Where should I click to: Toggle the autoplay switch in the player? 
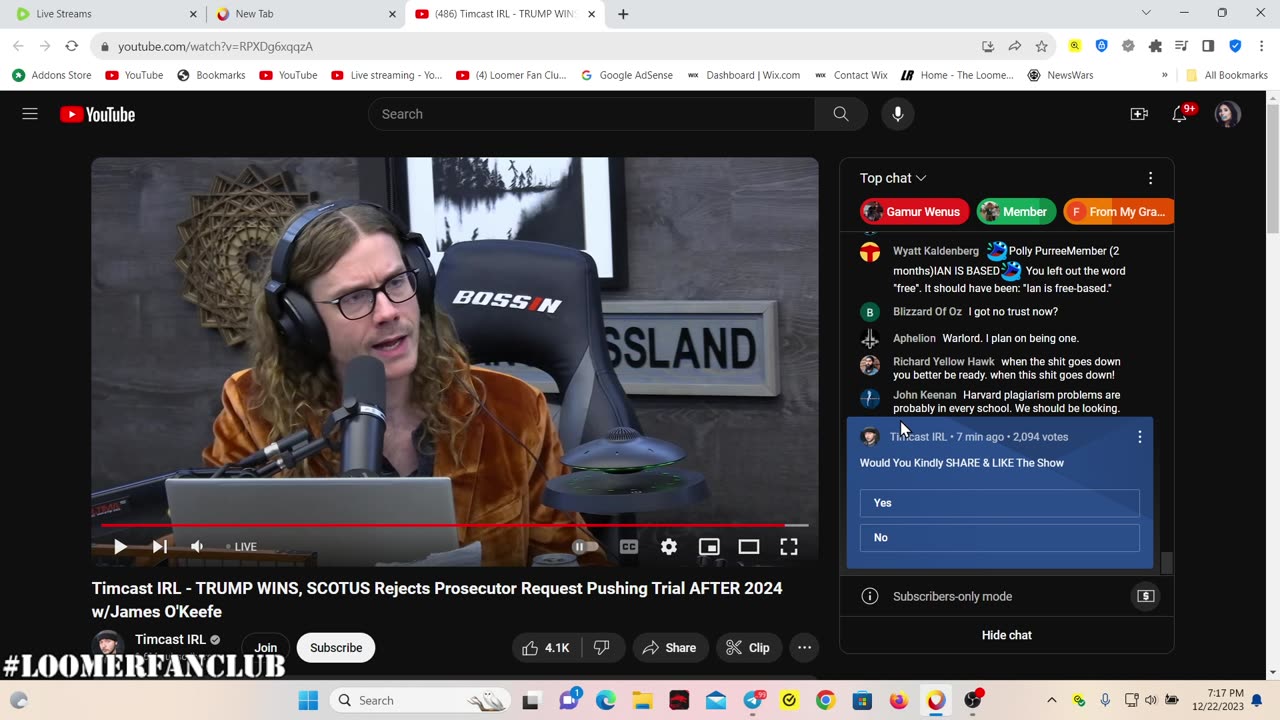(x=585, y=546)
